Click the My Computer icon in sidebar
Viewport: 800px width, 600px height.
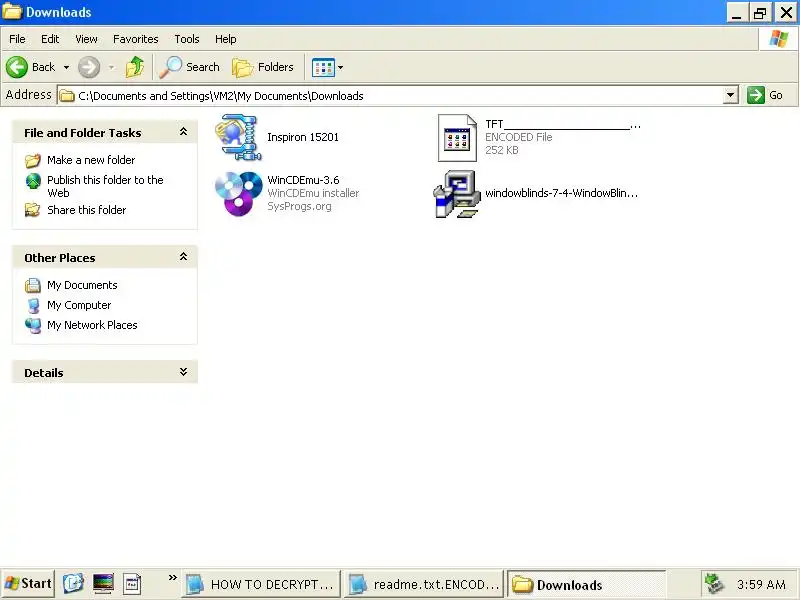tap(33, 306)
